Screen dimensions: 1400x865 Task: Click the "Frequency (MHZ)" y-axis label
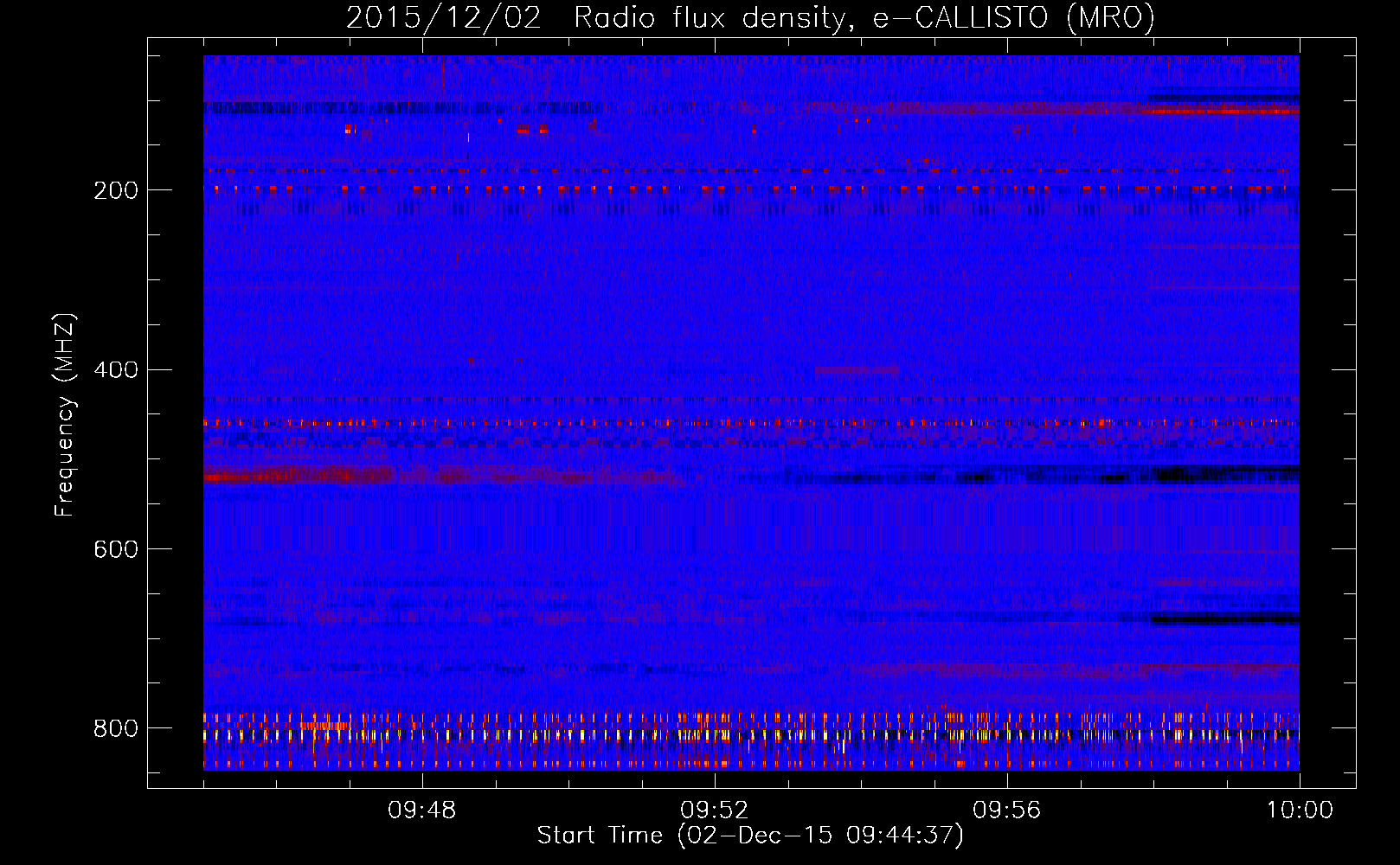click(x=65, y=415)
